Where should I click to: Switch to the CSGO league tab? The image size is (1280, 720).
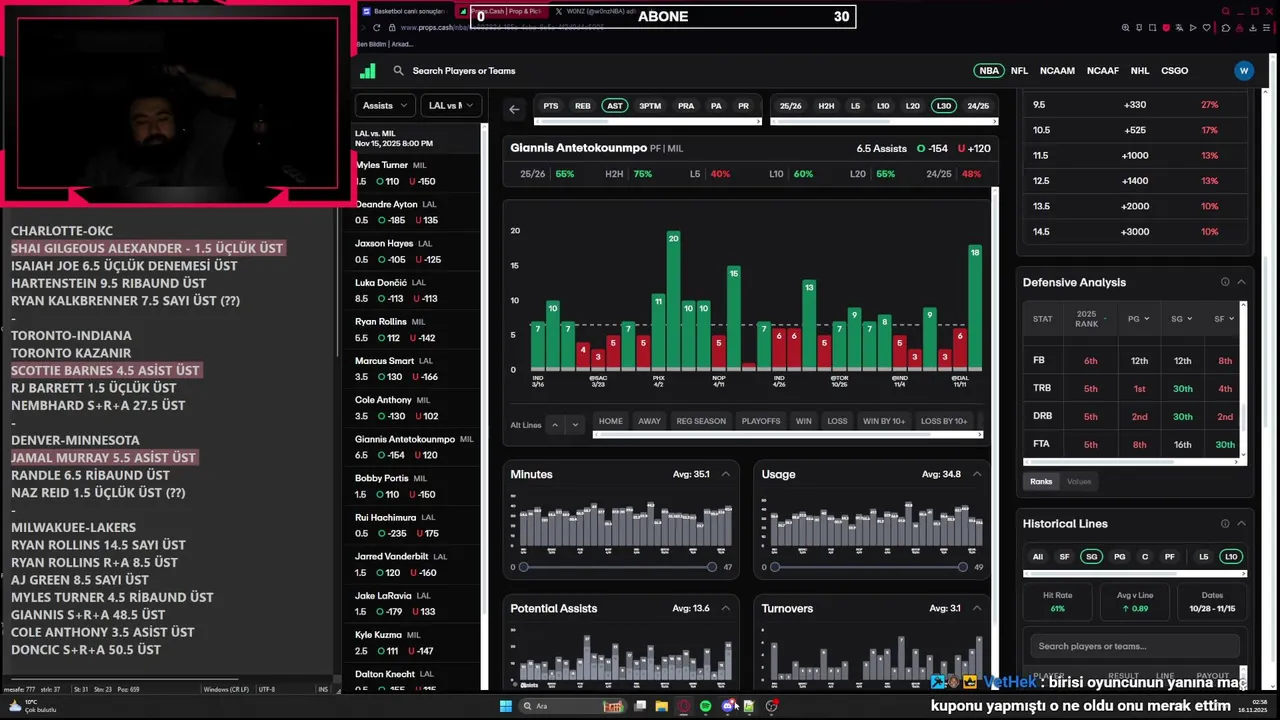point(1174,71)
